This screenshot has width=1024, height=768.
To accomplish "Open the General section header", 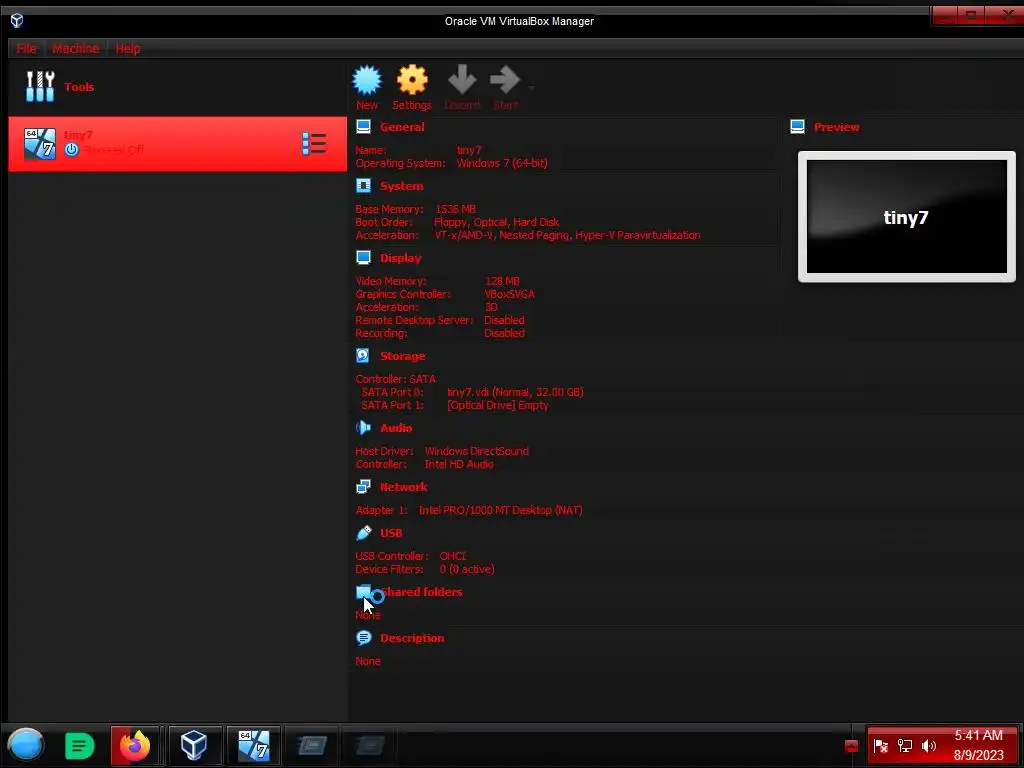I will tap(402, 127).
